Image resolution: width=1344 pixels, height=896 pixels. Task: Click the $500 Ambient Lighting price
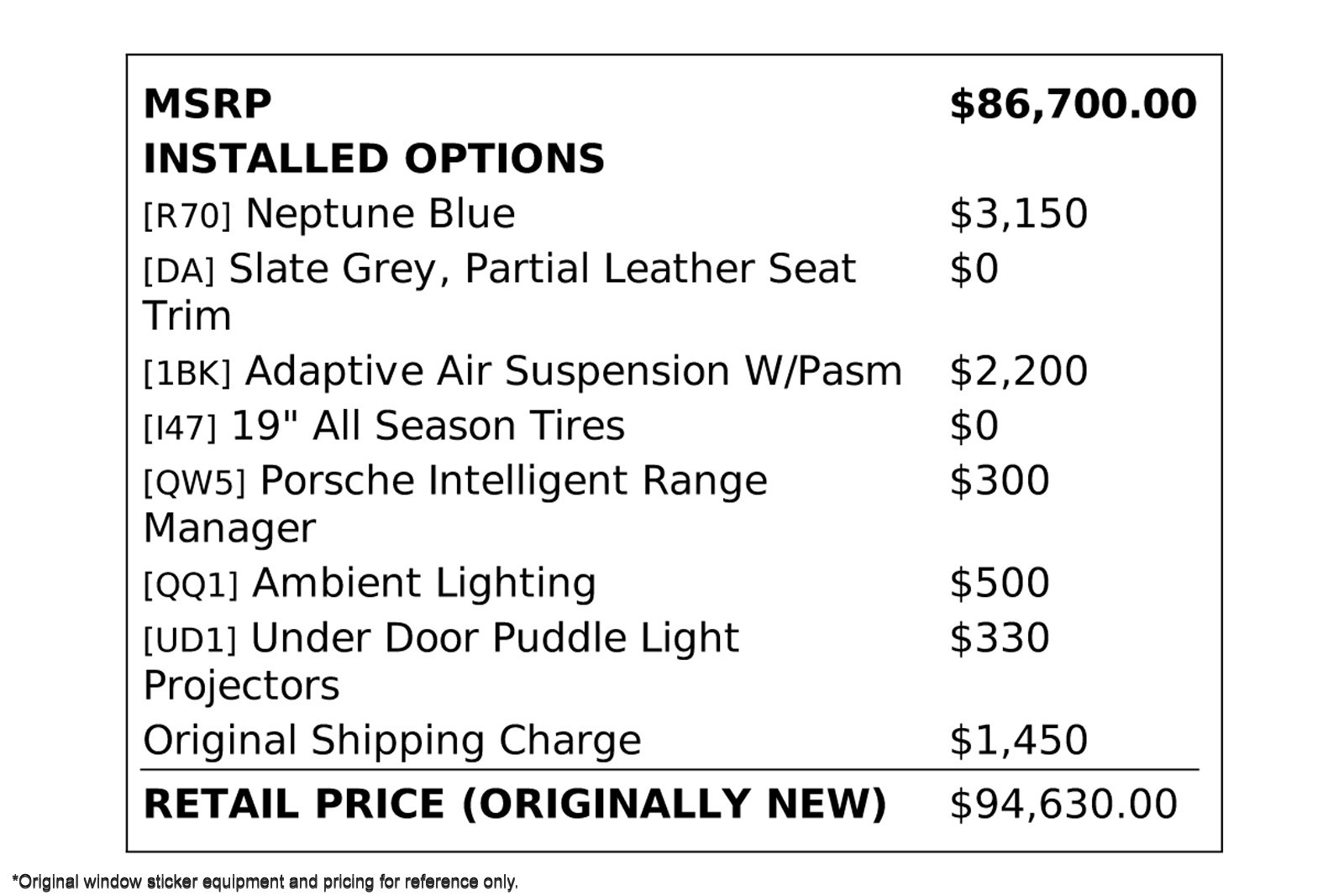1000,583
